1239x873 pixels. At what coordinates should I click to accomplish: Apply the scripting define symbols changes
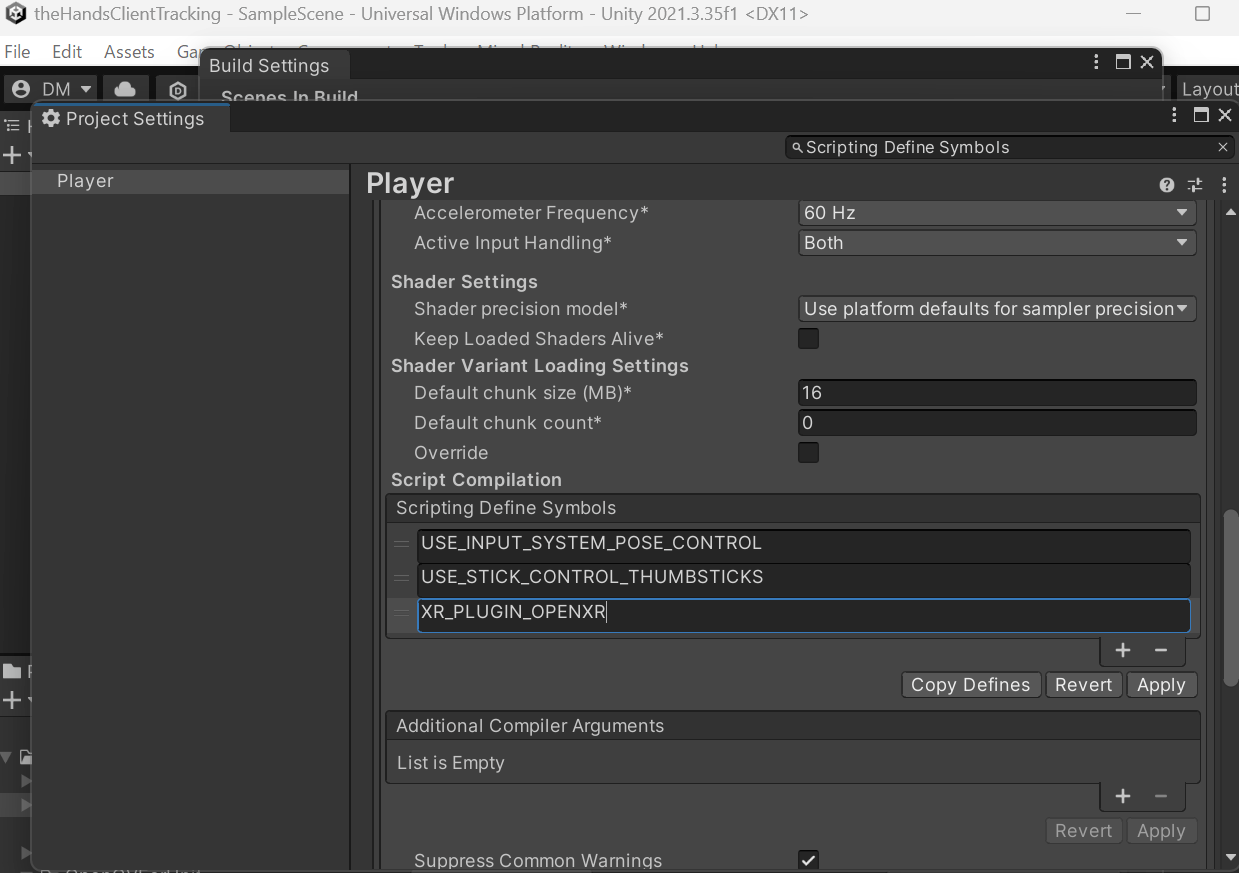[x=1161, y=684]
